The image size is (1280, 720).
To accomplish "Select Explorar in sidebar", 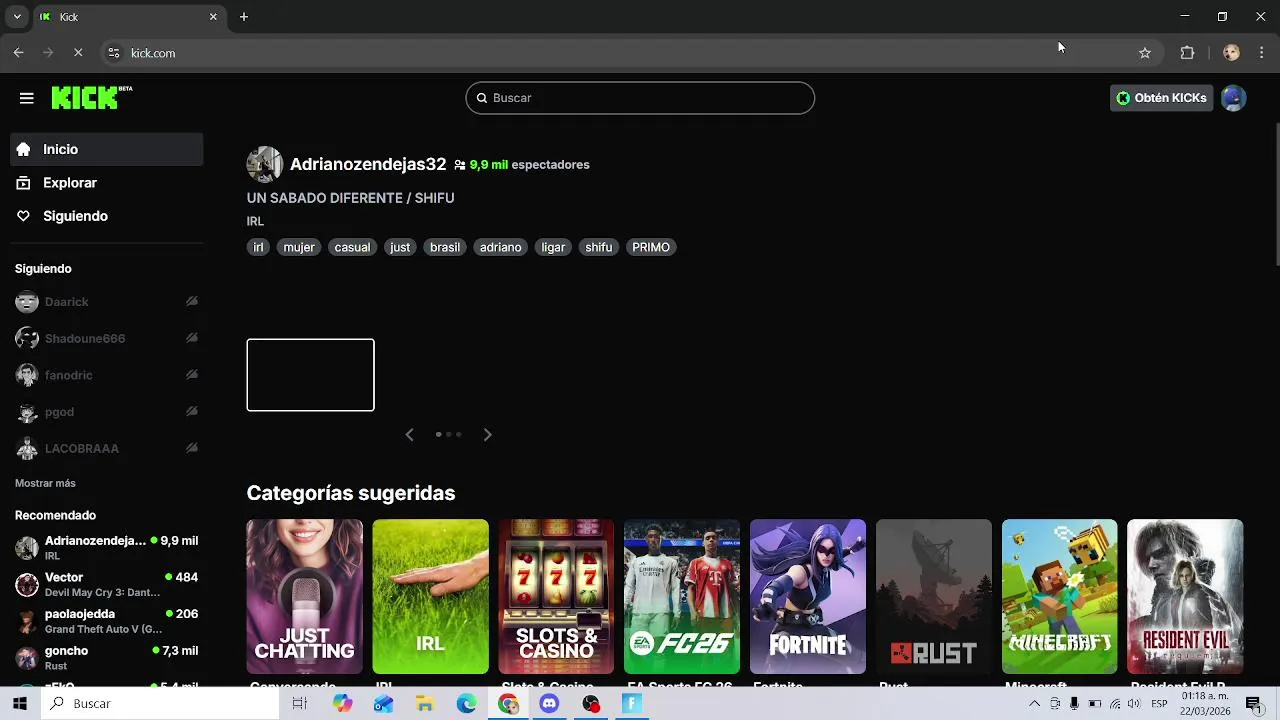I will coord(107,183).
